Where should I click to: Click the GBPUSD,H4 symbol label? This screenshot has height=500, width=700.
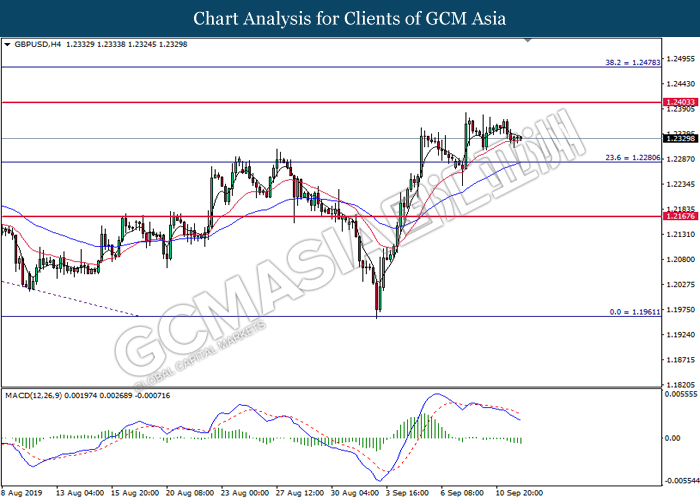click(x=36, y=45)
